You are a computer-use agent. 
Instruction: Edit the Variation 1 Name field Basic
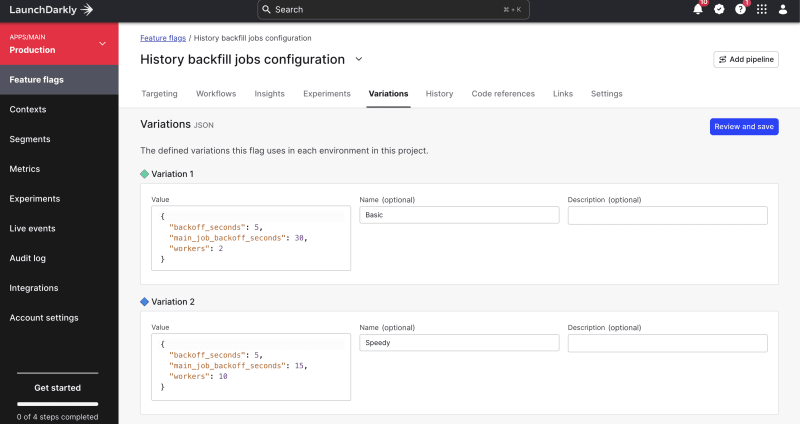click(459, 215)
